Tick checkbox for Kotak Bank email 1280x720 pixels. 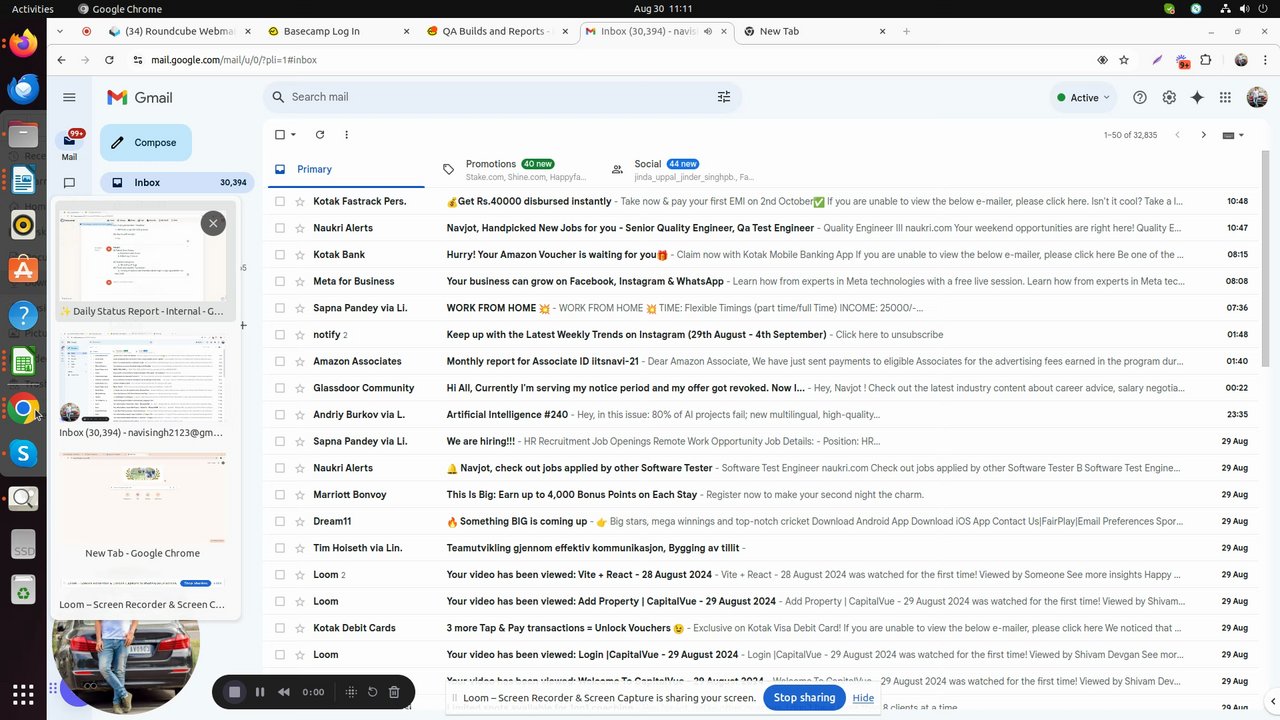280,255
